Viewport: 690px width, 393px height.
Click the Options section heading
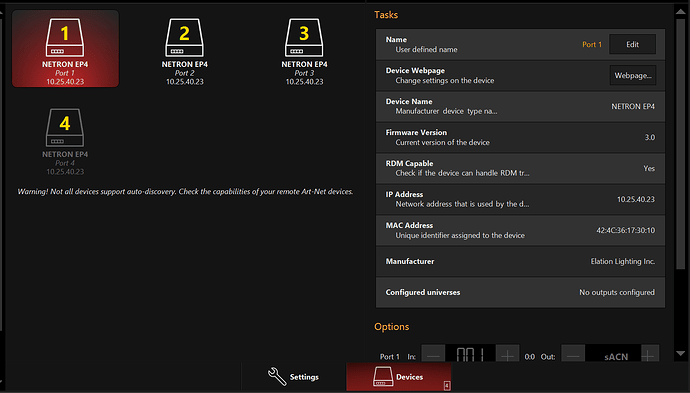coord(391,327)
